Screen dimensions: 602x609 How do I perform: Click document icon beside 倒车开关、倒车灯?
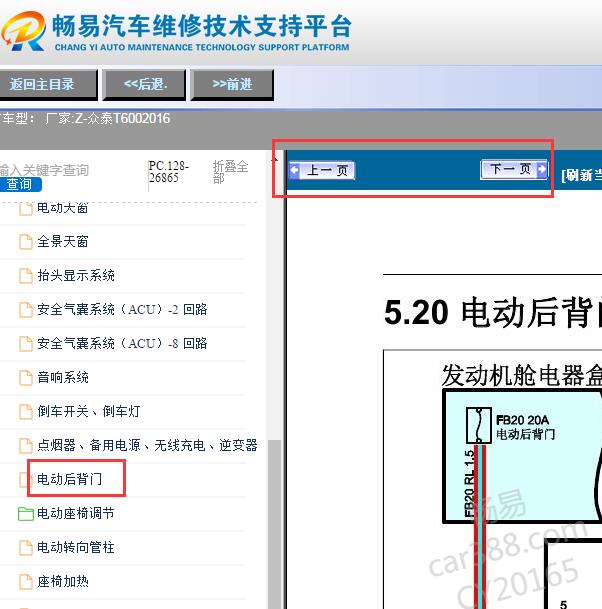26,411
